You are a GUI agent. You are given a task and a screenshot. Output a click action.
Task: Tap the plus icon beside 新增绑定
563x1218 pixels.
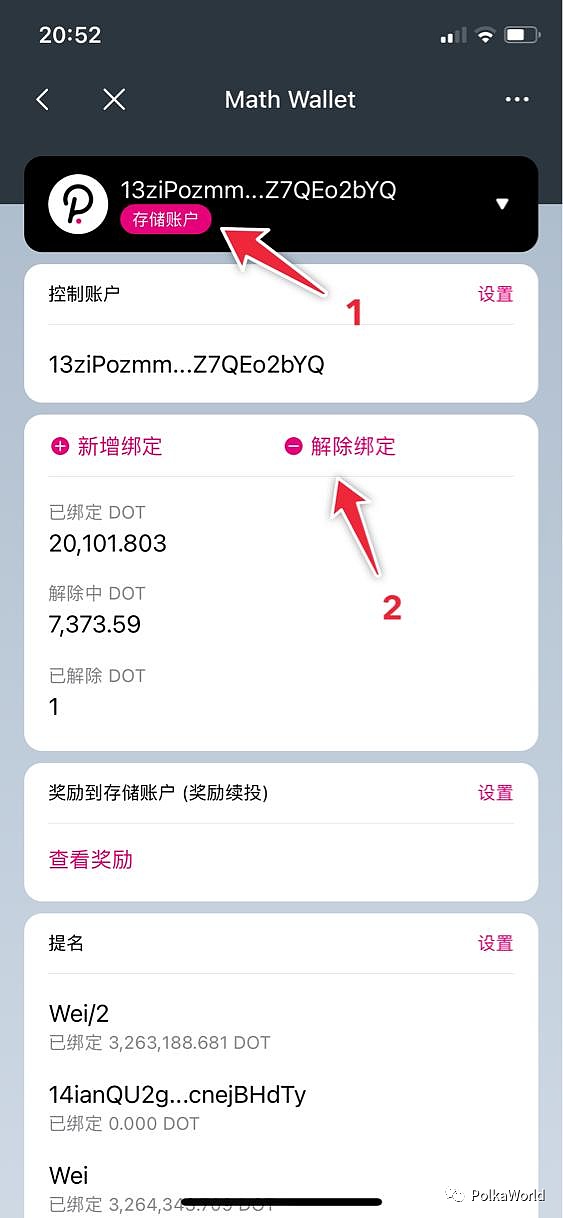point(59,447)
